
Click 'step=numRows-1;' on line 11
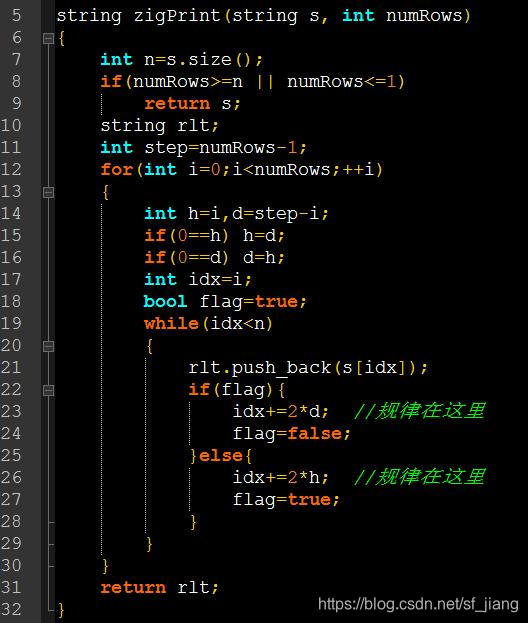pyautogui.click(x=225, y=148)
